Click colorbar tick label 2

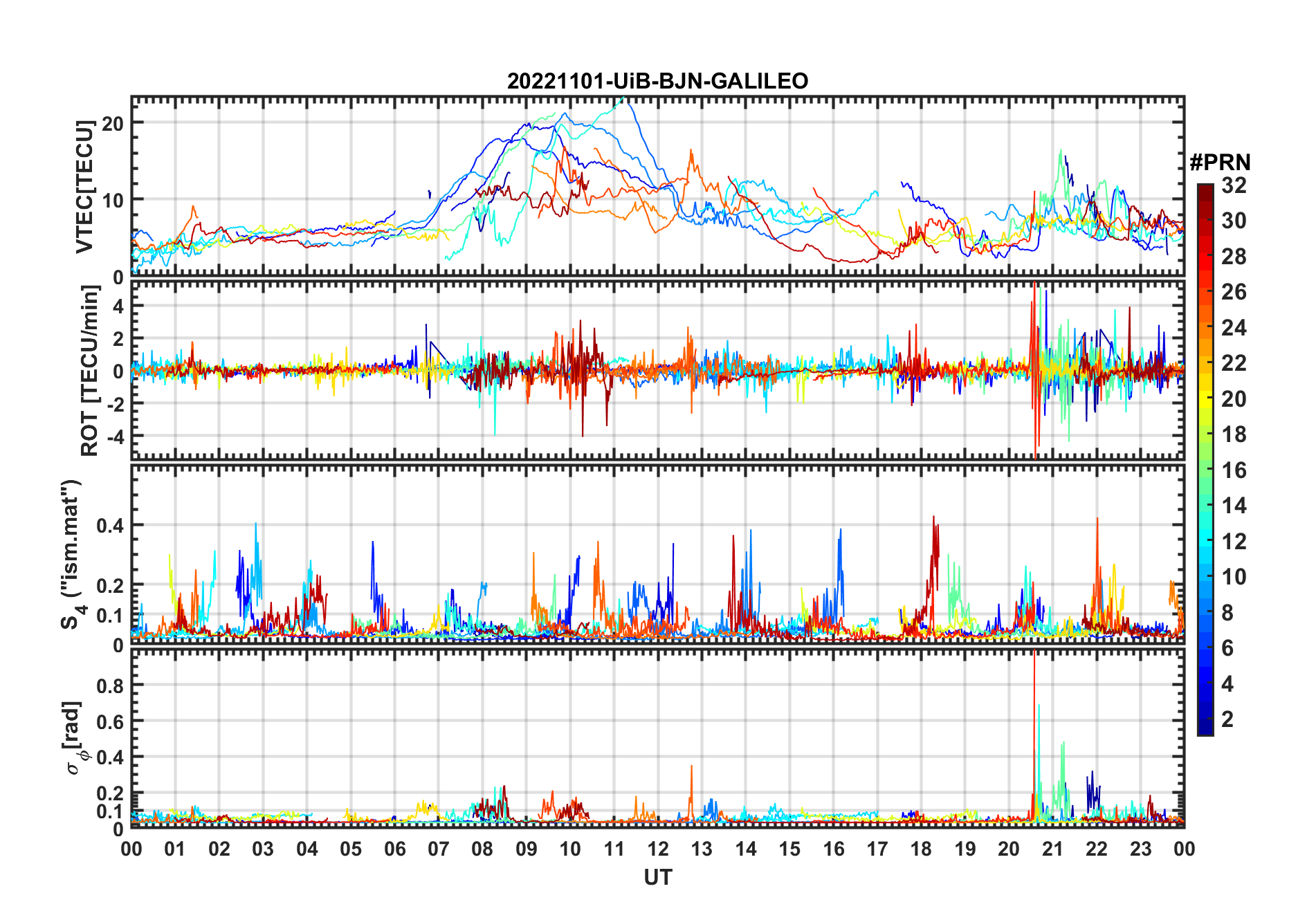(x=1227, y=719)
